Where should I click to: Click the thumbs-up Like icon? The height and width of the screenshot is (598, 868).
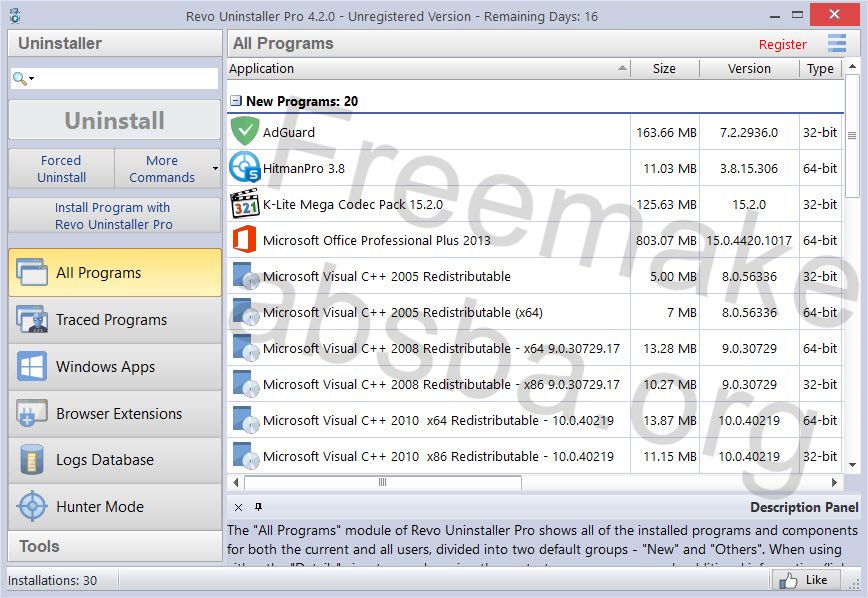788,580
